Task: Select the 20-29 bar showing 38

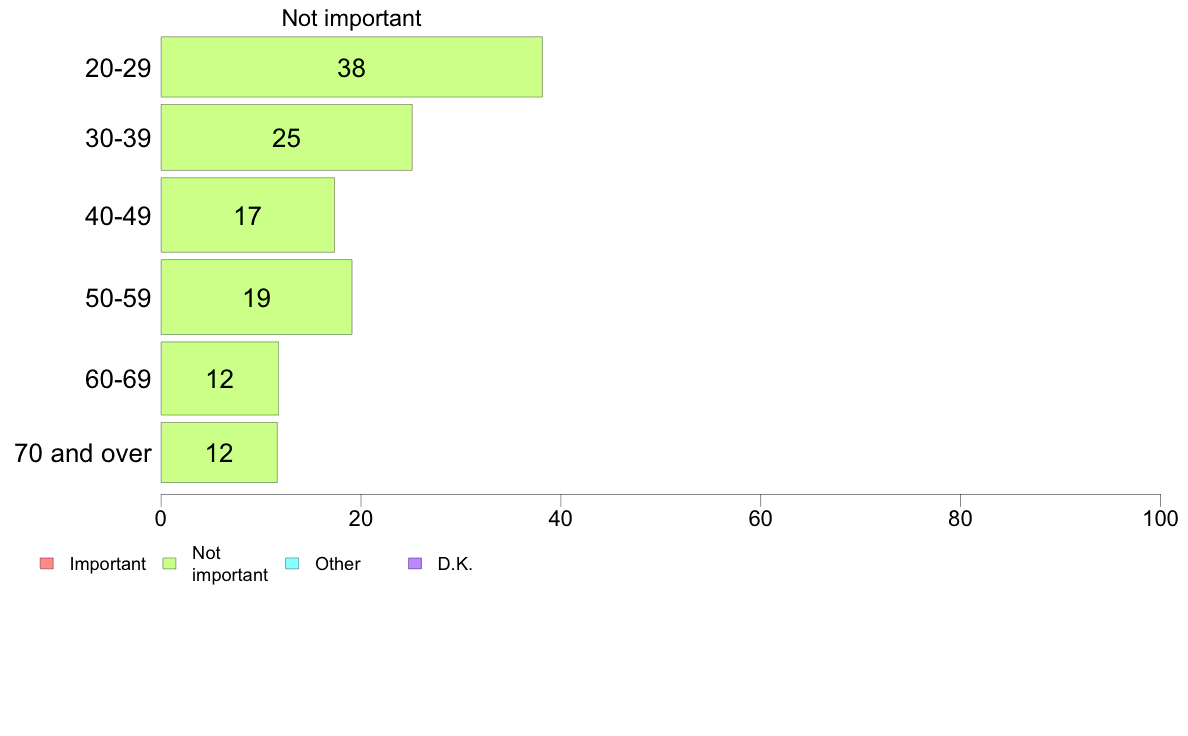Action: click(x=352, y=67)
